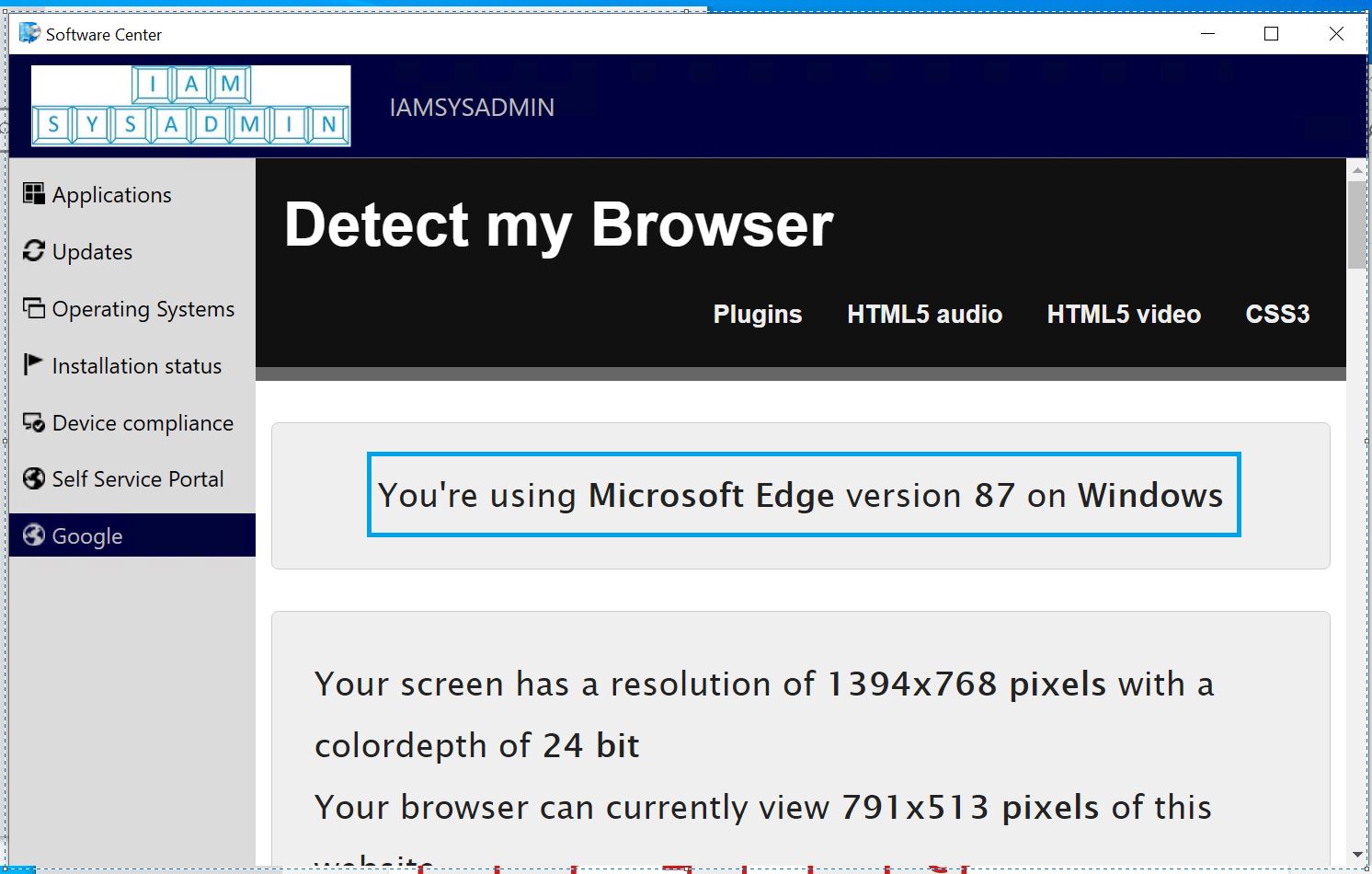Click the colordepth 24 bit text
The width and height of the screenshot is (1372, 874).
pyautogui.click(x=476, y=745)
